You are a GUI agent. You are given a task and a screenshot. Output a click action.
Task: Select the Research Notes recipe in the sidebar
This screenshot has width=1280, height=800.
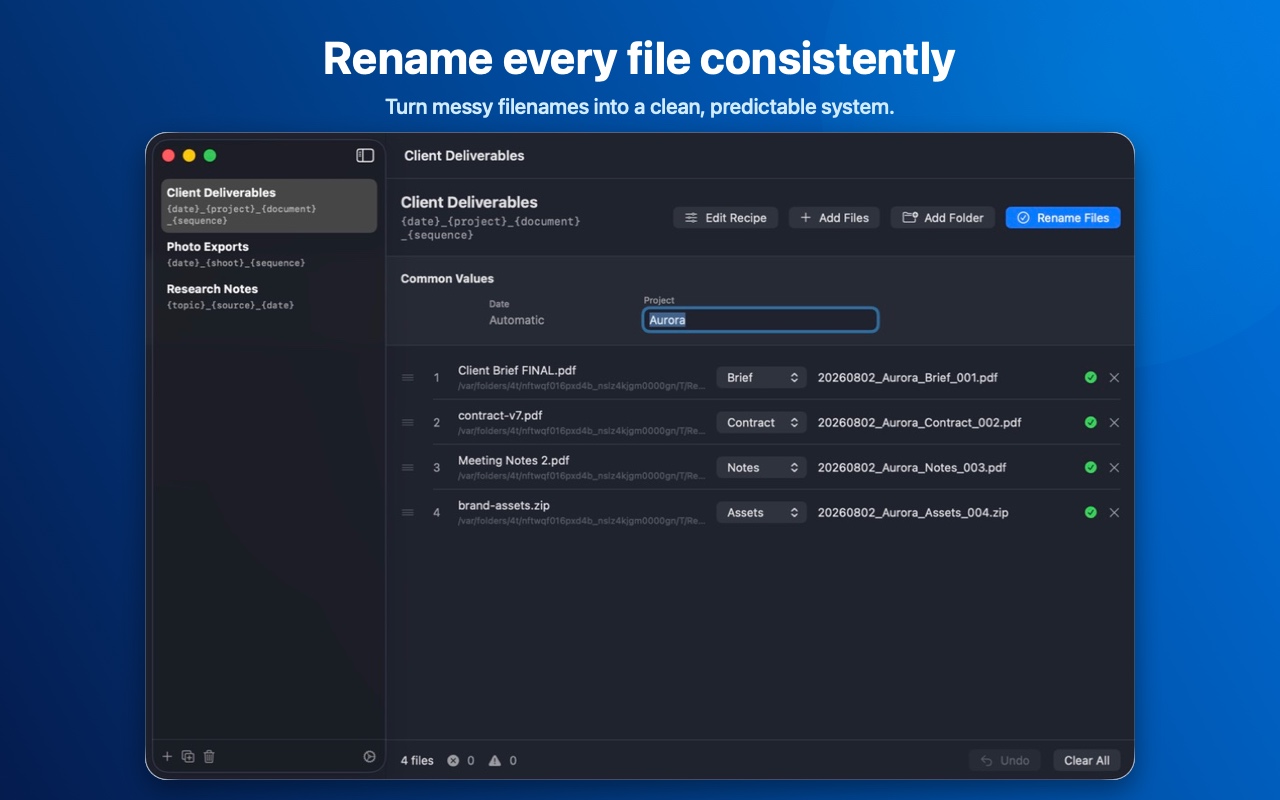coord(269,296)
